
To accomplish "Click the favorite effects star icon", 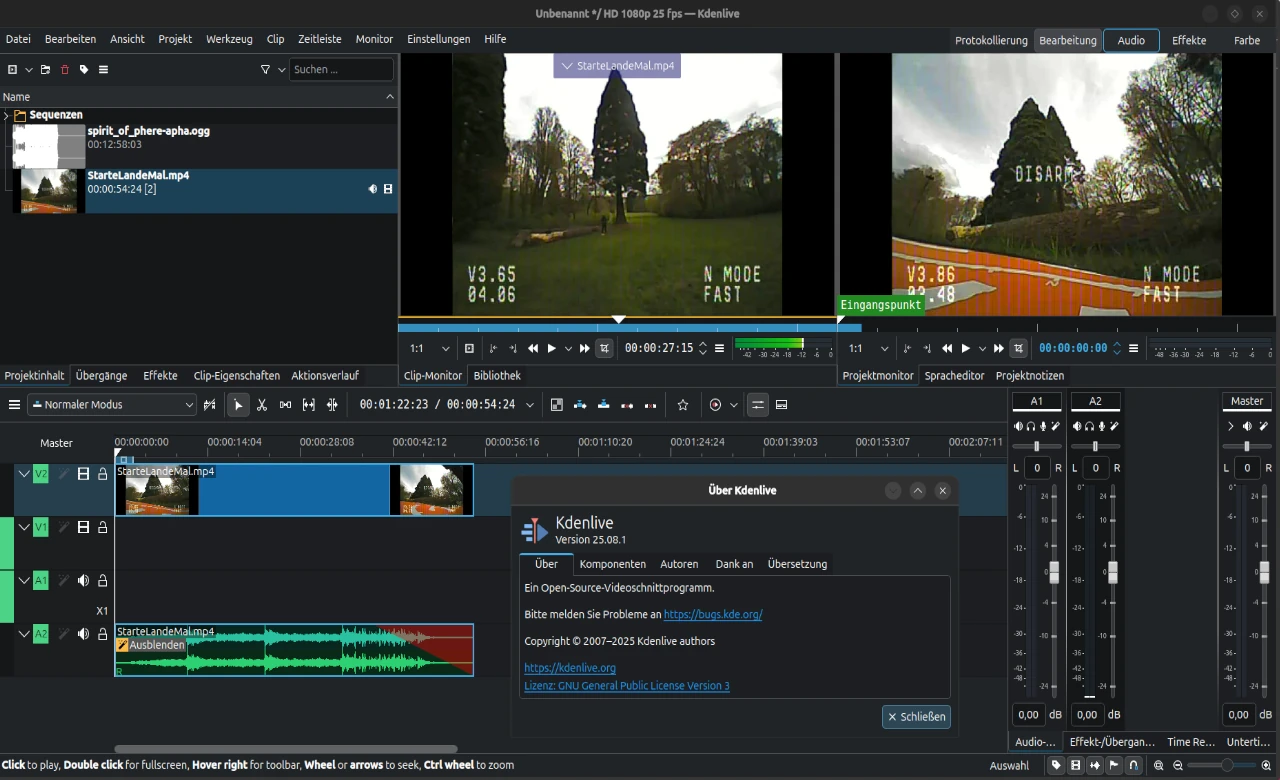I will click(x=683, y=405).
